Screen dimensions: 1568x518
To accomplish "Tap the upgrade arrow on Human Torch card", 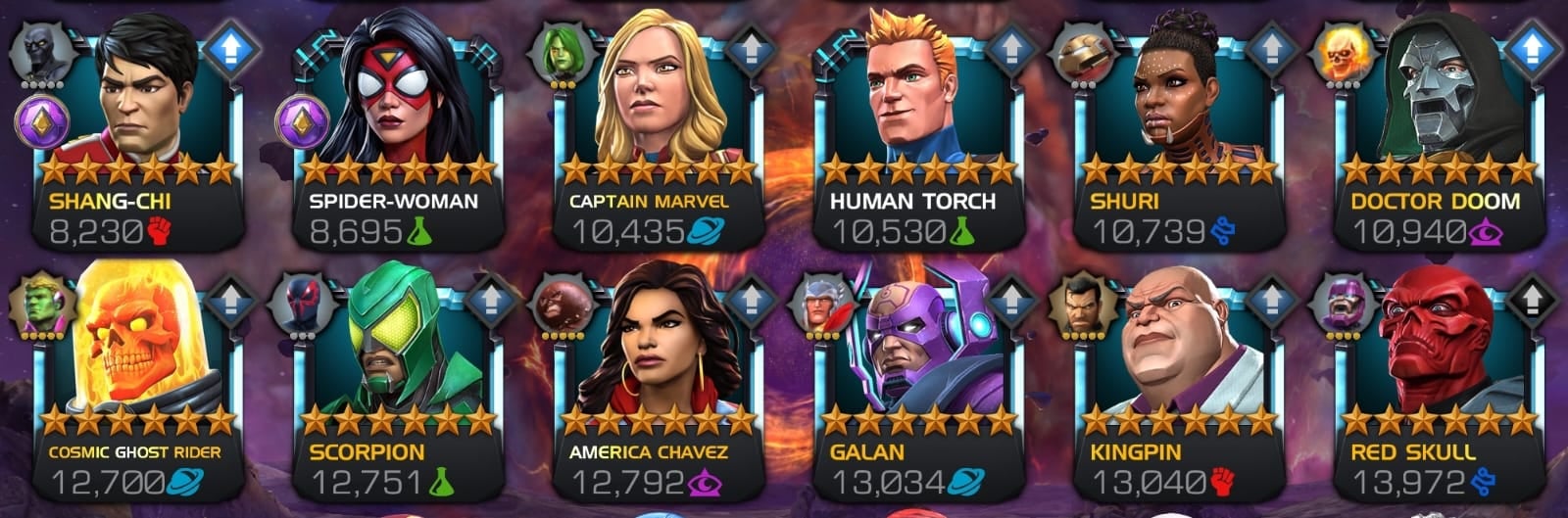I will pyautogui.click(x=1011, y=50).
